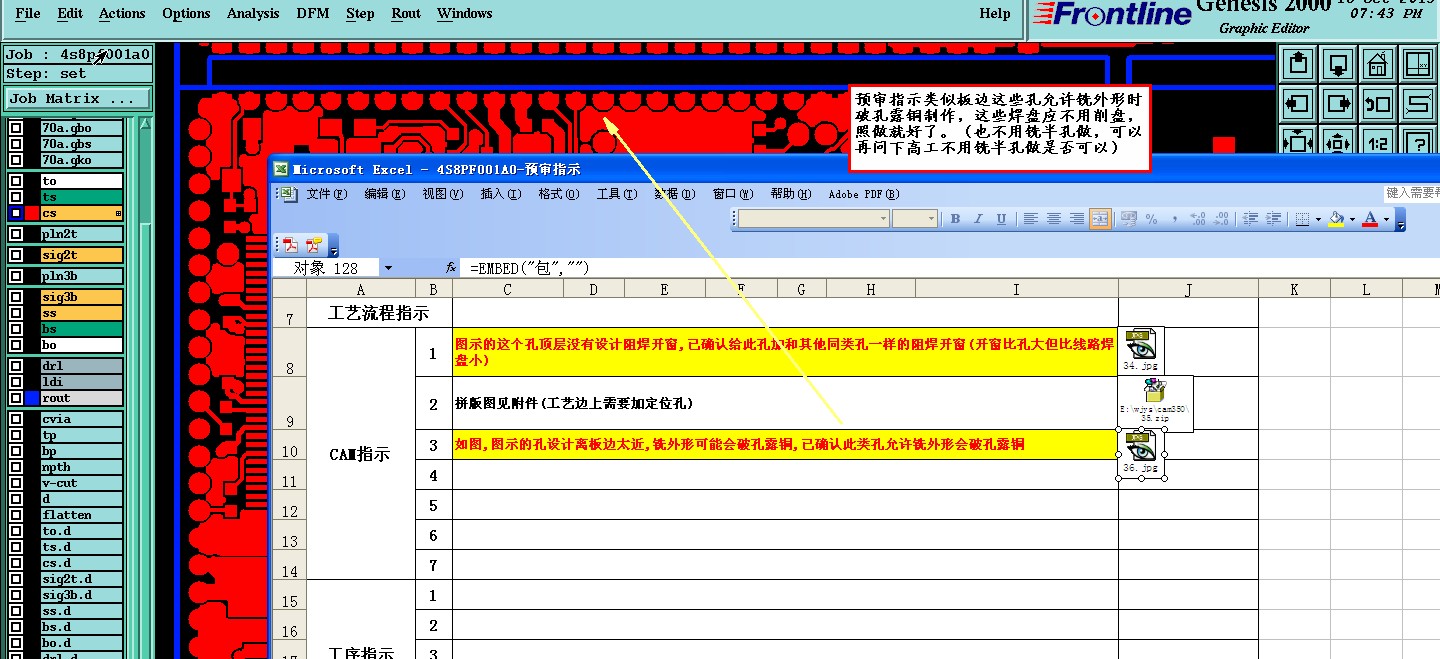Open the font name dropdown in Excel
The image size is (1440, 659).
[883, 219]
